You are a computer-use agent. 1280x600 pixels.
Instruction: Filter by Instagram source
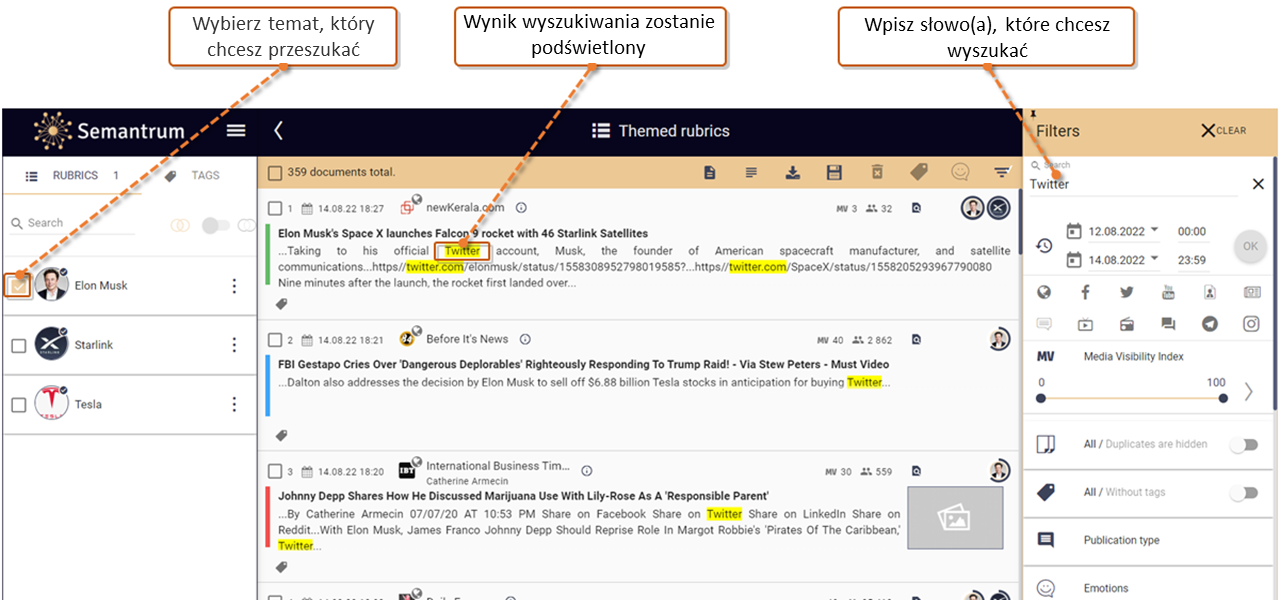[x=1252, y=324]
